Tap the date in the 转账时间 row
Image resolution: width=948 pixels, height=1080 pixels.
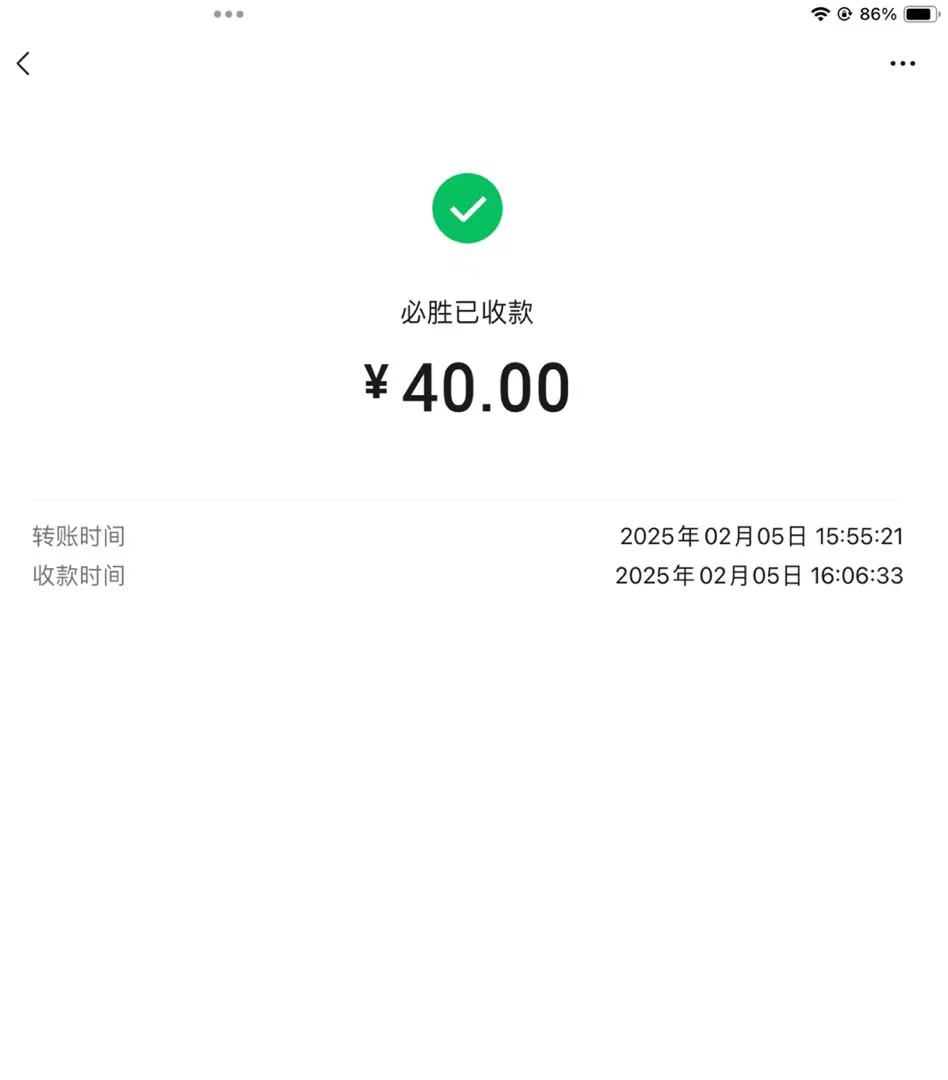(x=713, y=536)
